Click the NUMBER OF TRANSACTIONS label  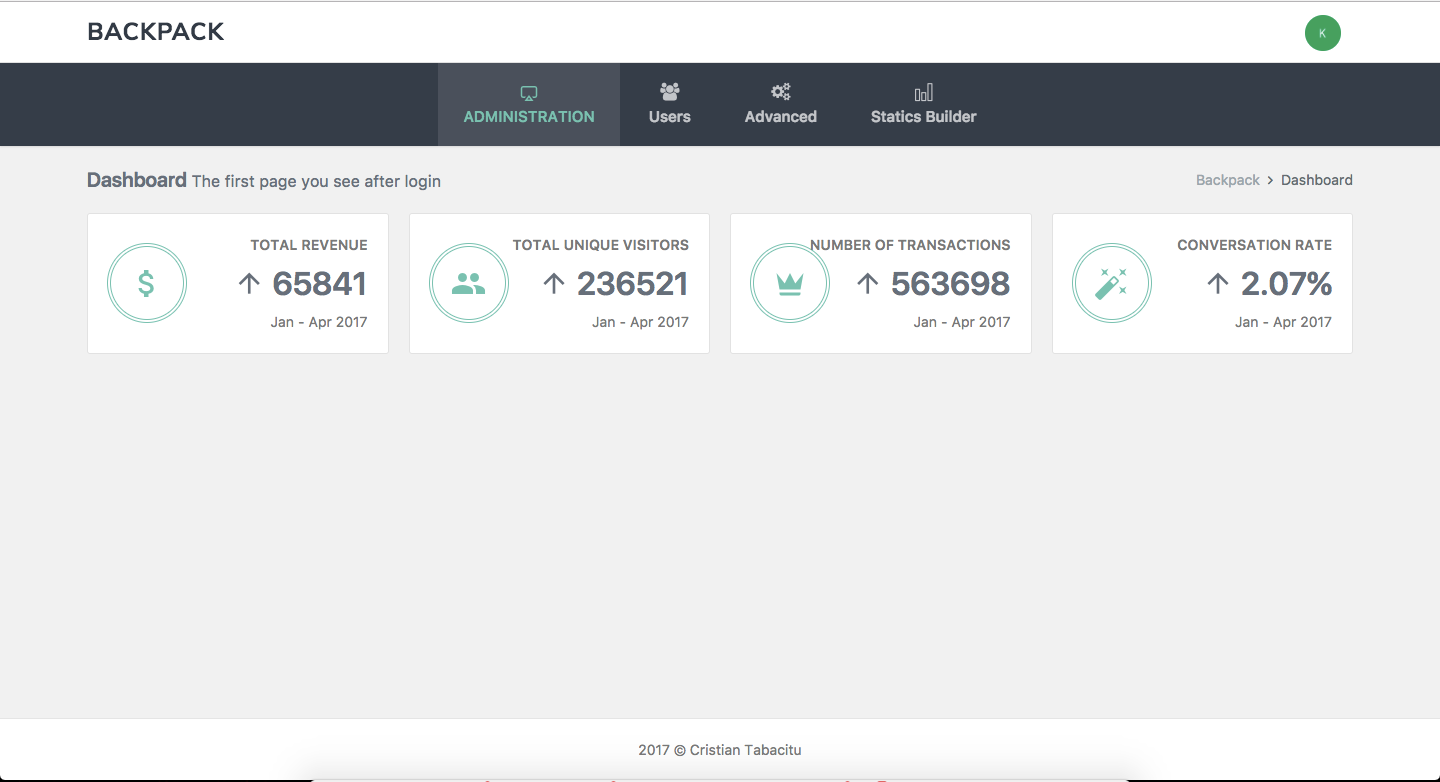[x=910, y=245]
